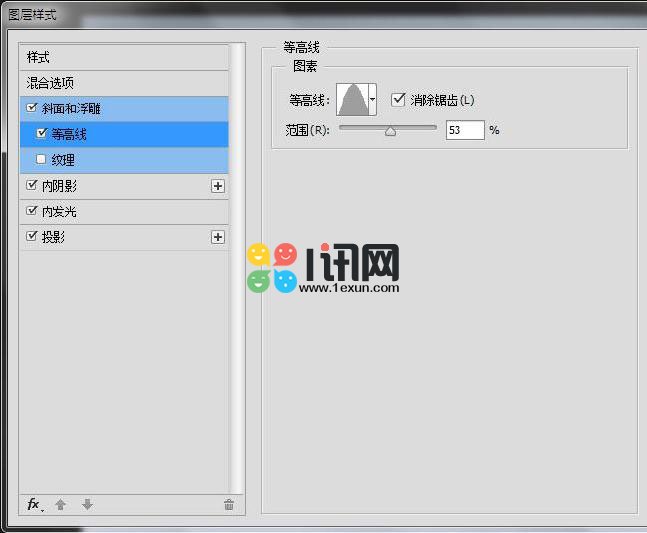Move effect down with the down arrow icon
The image size is (647, 533).
pos(87,504)
